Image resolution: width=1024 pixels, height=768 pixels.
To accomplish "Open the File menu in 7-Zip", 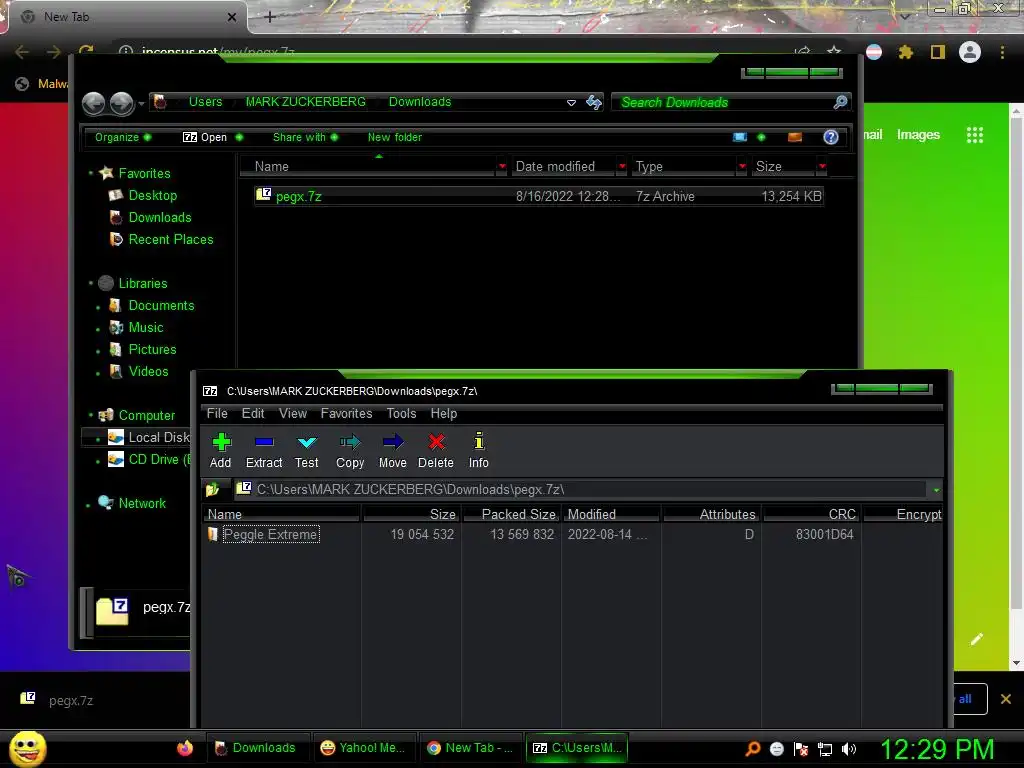I will coord(217,413).
